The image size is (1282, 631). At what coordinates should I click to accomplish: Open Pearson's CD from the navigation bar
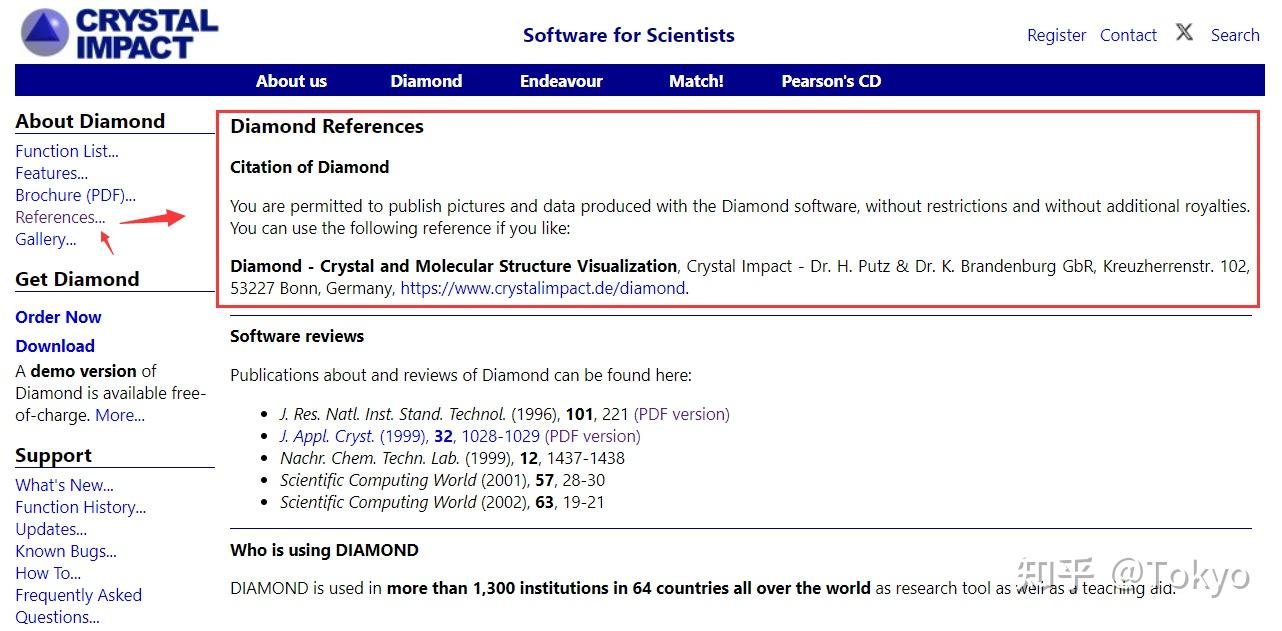click(830, 81)
